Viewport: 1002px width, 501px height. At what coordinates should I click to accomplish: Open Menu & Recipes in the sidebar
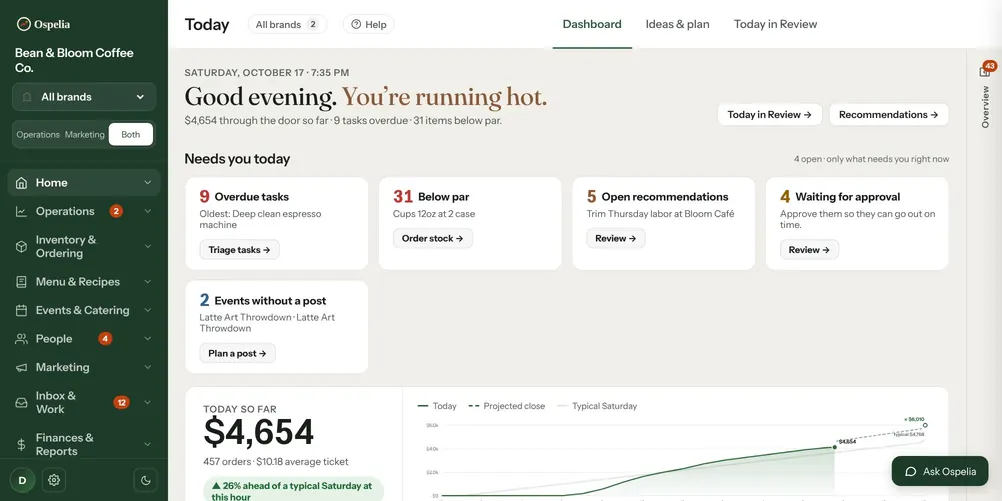(x=84, y=282)
